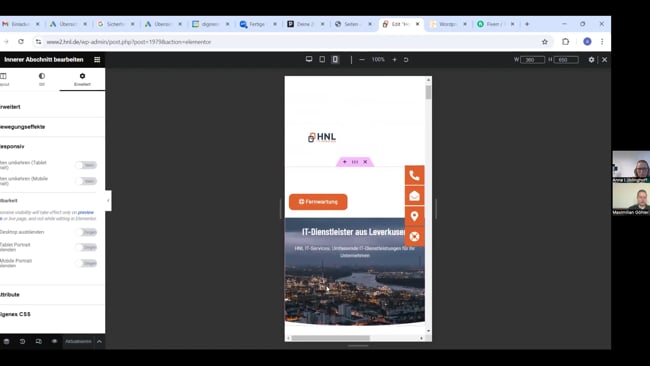Switch to tablet preview mode
Viewport: 650px width, 366px height.
click(x=322, y=59)
